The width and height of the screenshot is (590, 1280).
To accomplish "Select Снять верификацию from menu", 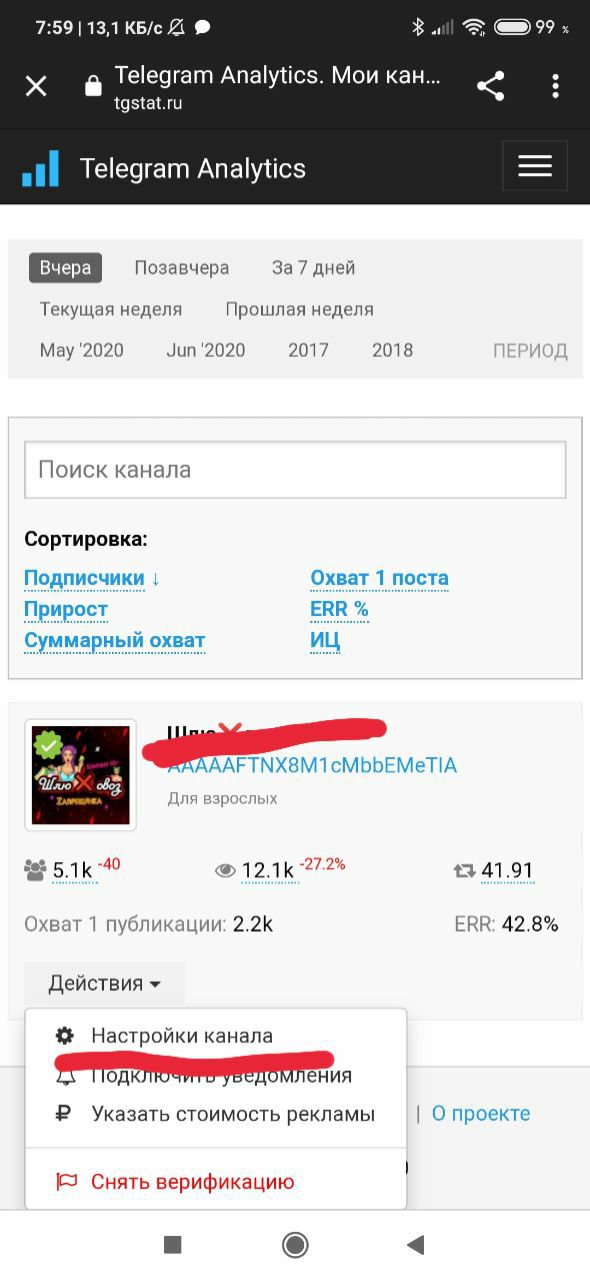I will click(x=193, y=1182).
